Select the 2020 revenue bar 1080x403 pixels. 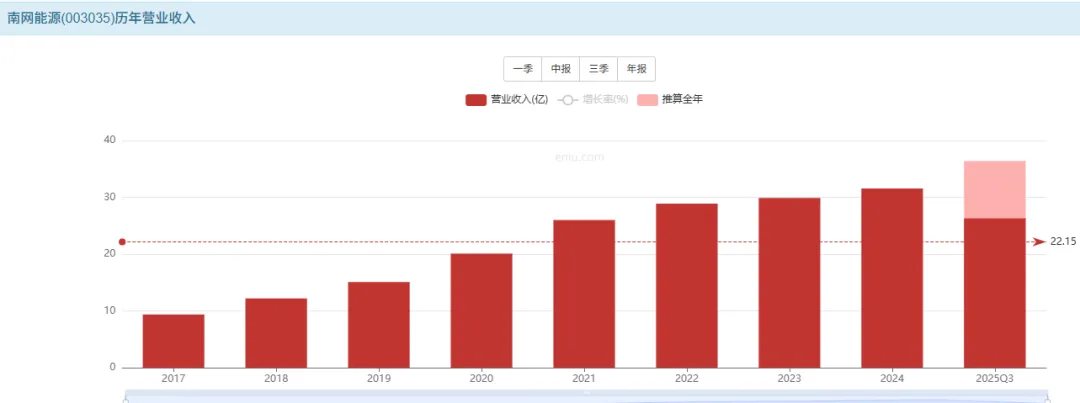(x=481, y=311)
